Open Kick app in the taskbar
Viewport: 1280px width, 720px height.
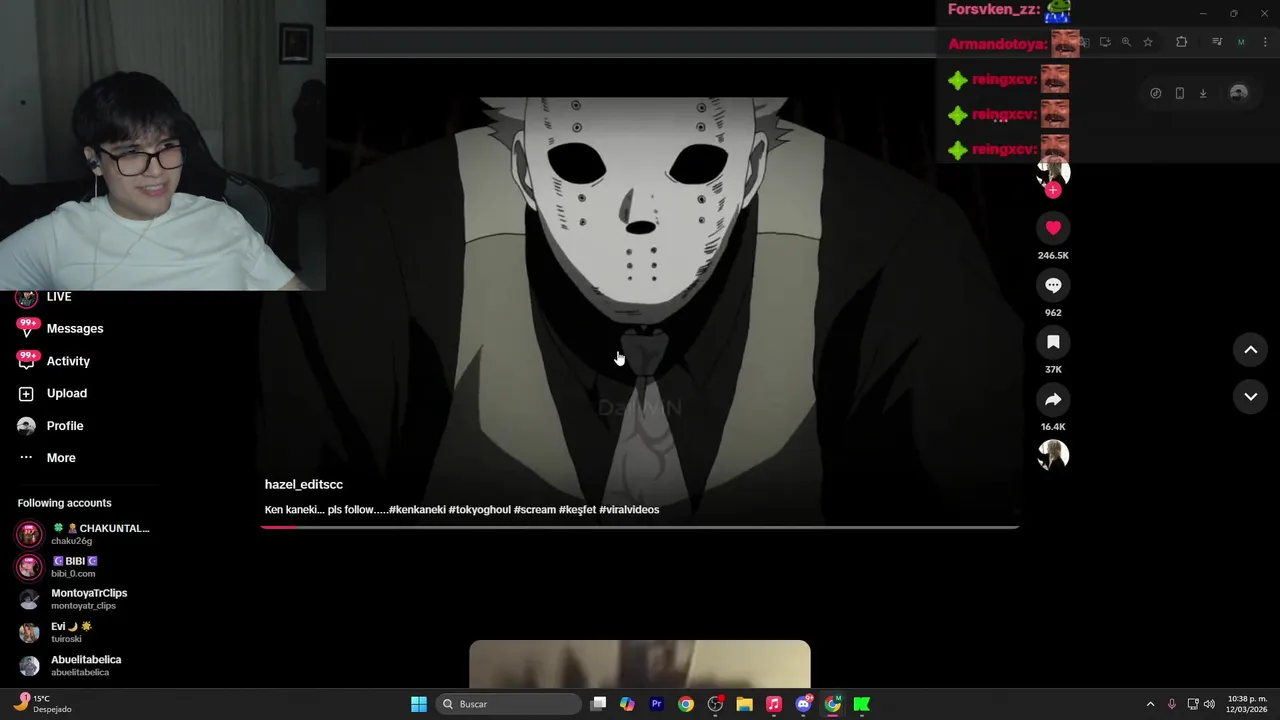[862, 704]
